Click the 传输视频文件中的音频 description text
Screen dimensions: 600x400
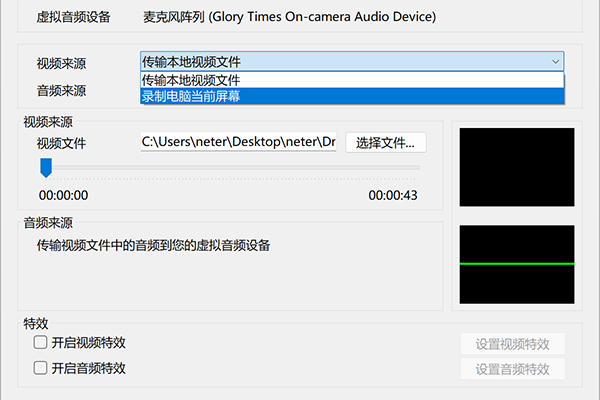[x=153, y=245]
